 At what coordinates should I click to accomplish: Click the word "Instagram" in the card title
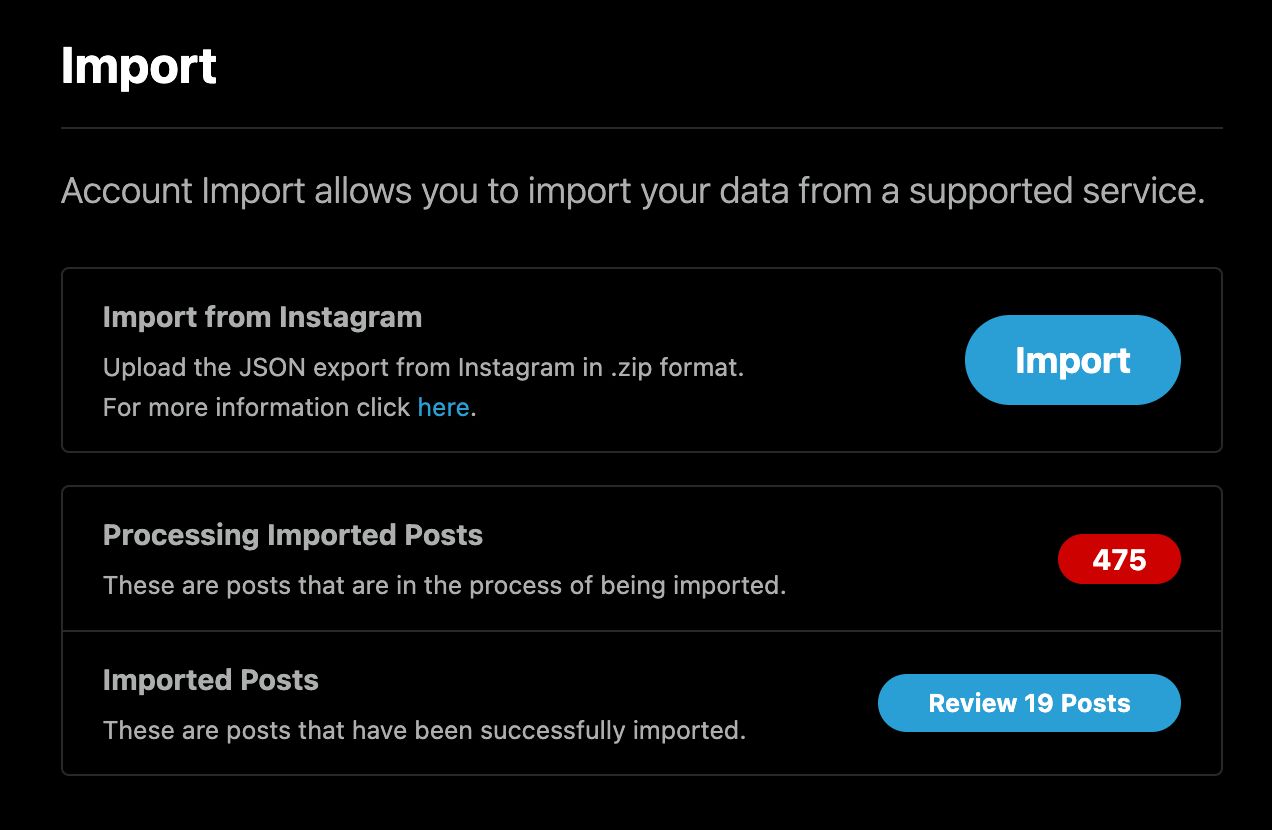point(350,318)
